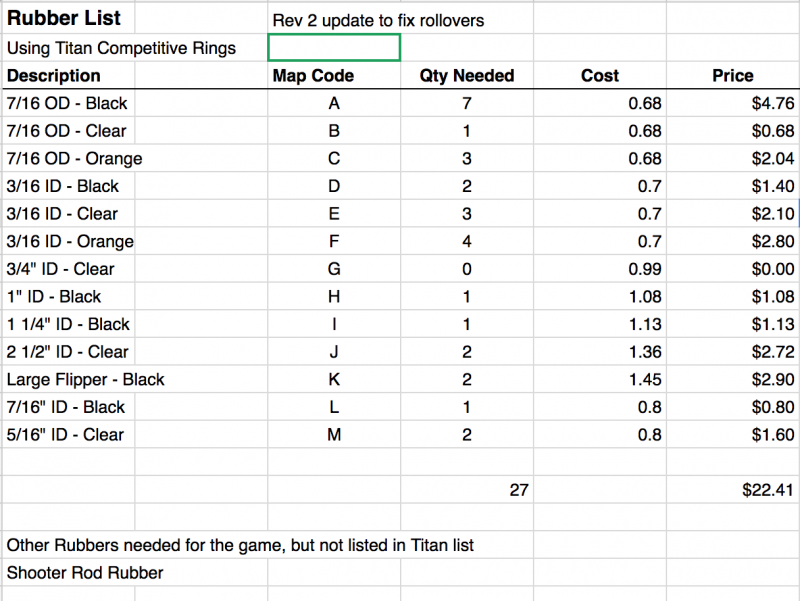800x601 pixels.
Task: Select the Rubber List title cell
Action: [x=68, y=19]
